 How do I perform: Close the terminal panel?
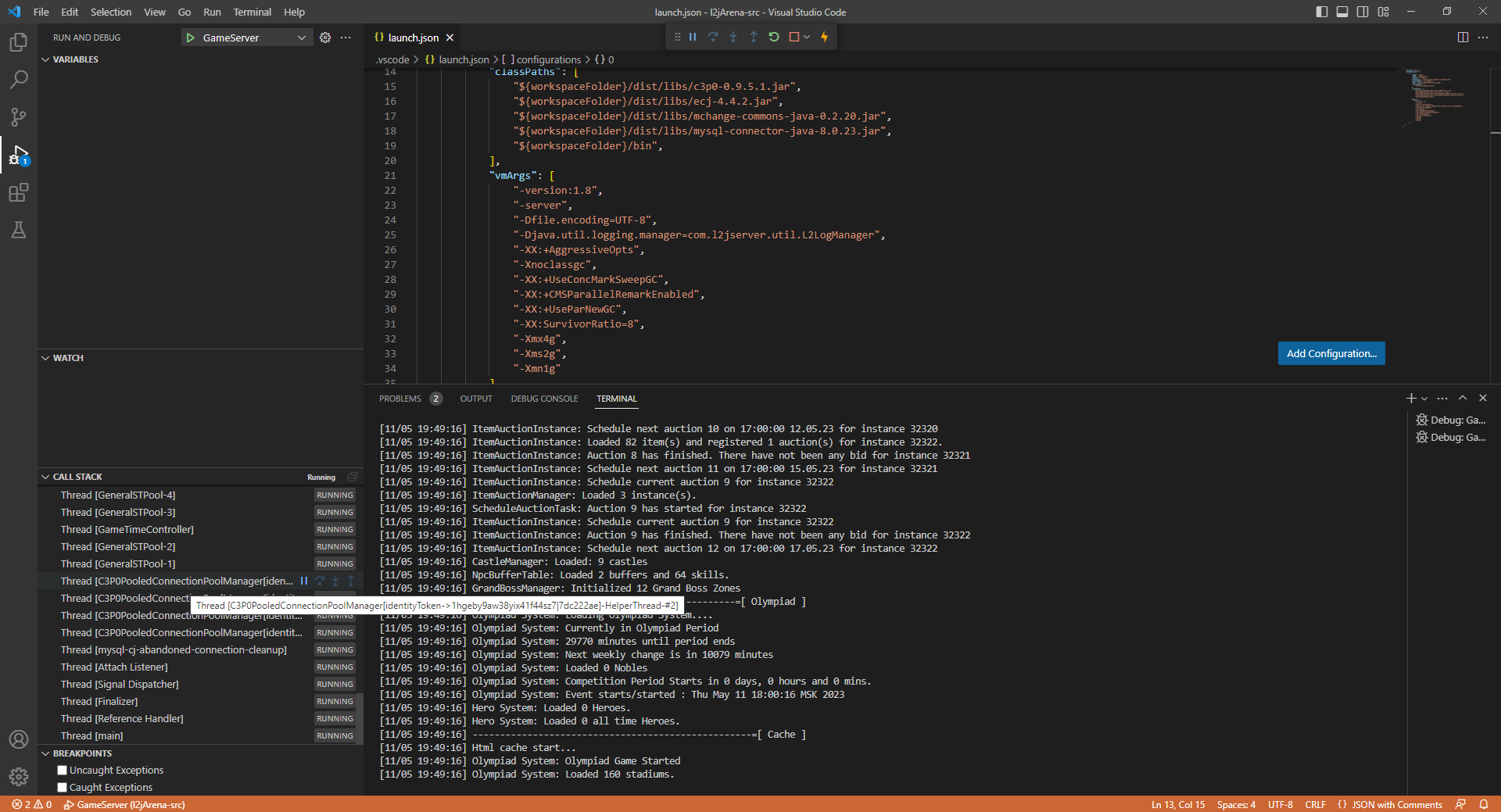point(1483,398)
